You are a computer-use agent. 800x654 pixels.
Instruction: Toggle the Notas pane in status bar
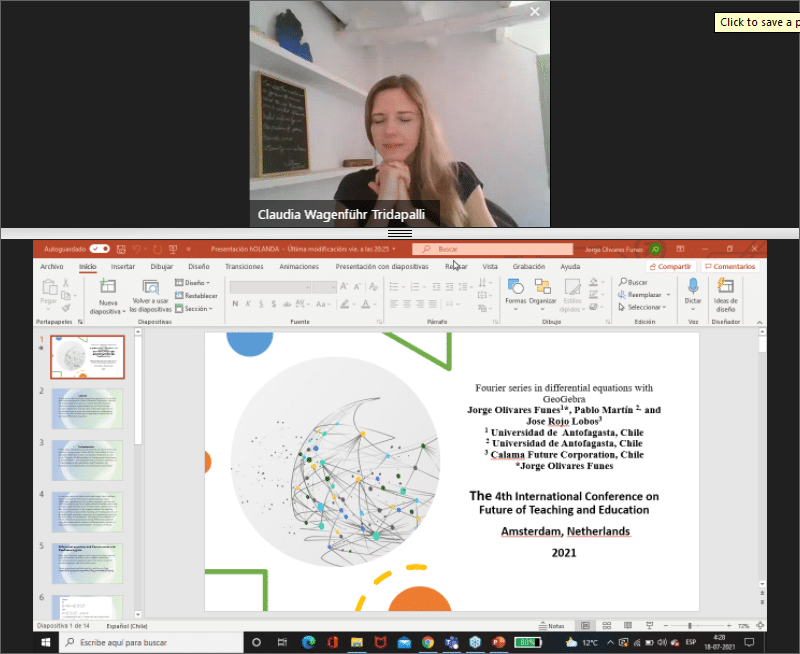[x=555, y=626]
